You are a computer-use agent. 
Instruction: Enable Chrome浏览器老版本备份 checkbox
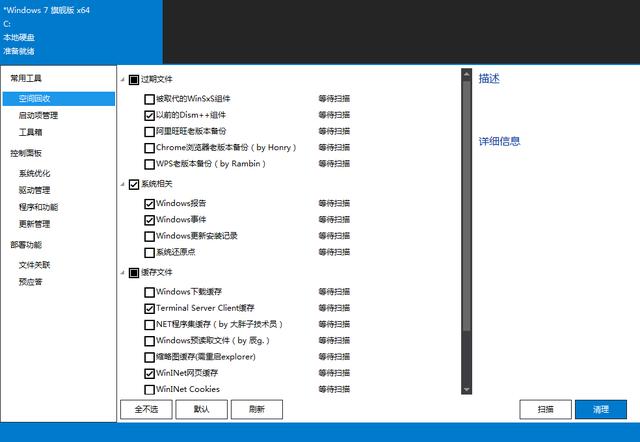(x=149, y=148)
